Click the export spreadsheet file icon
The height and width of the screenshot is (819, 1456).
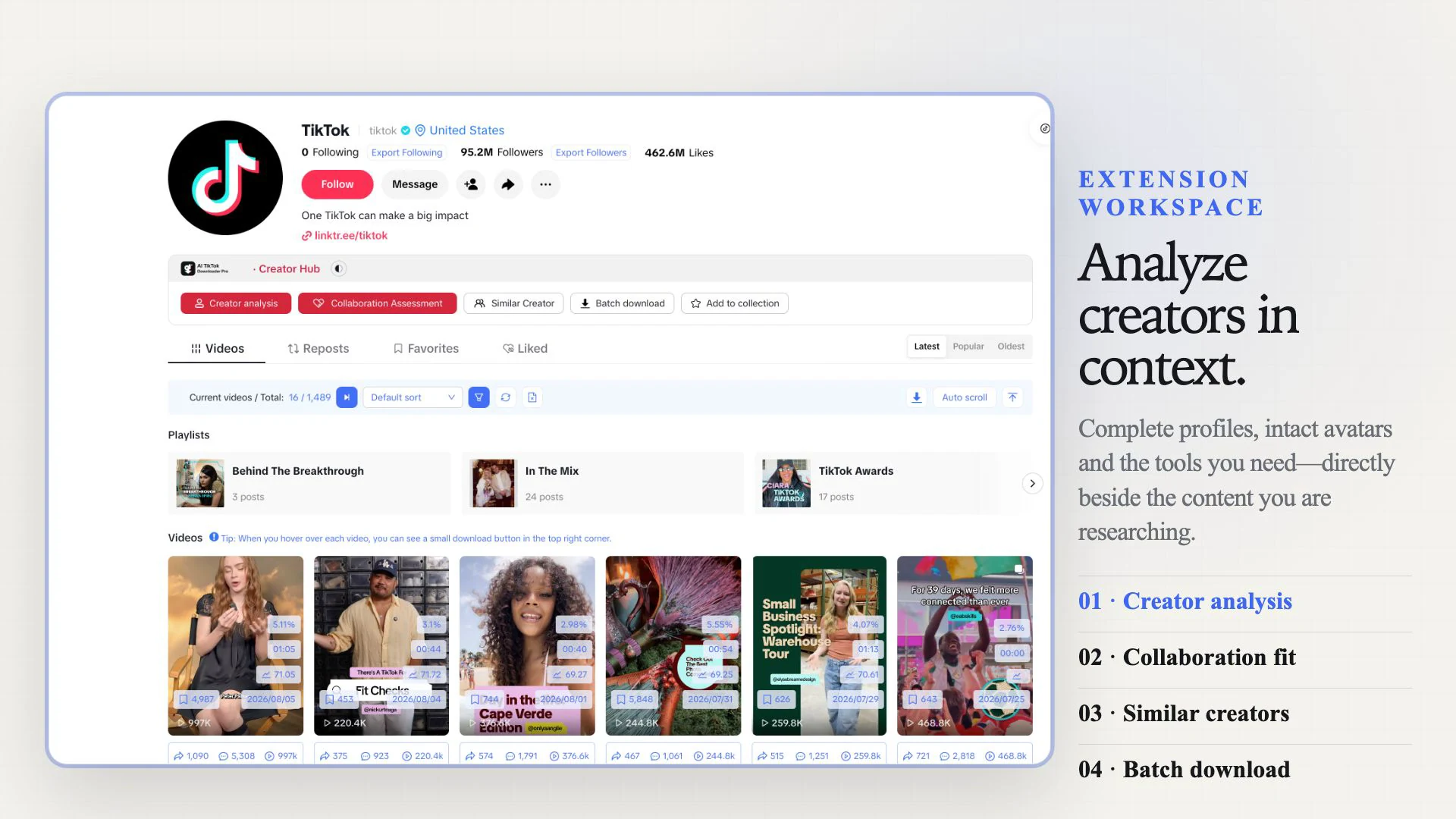pos(532,397)
